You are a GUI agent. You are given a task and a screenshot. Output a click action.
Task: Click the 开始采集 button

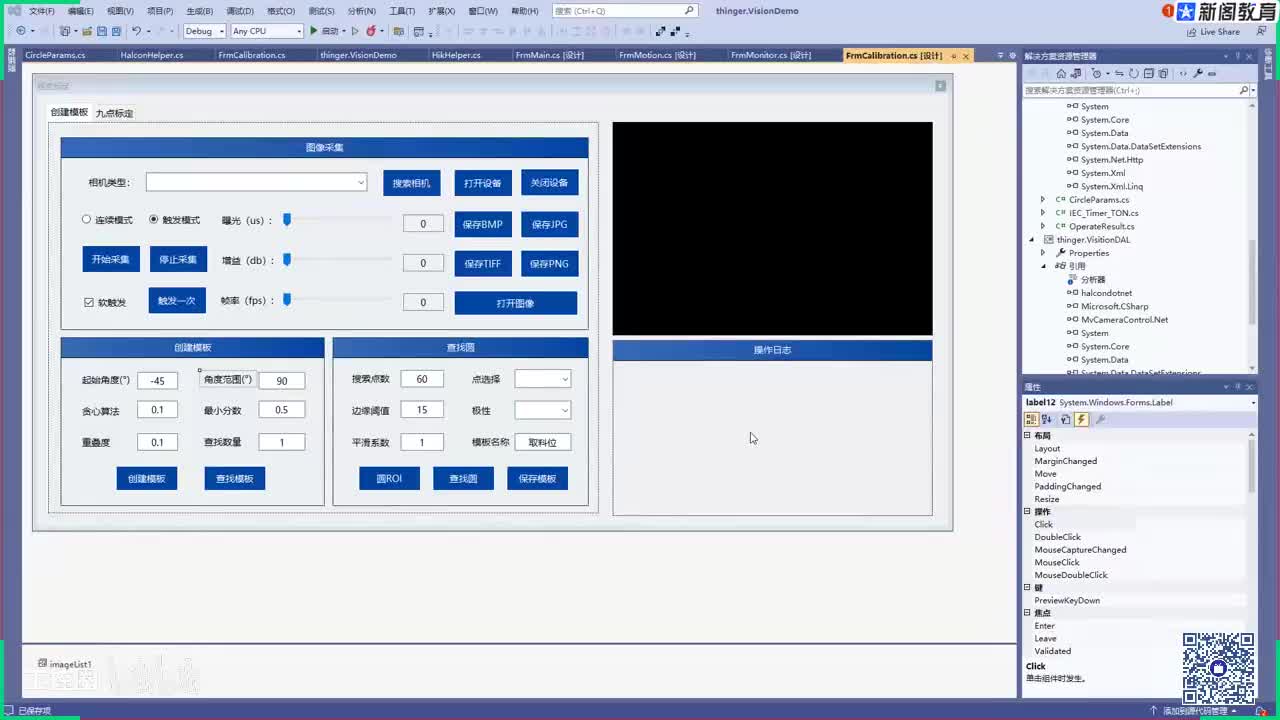click(x=110, y=259)
